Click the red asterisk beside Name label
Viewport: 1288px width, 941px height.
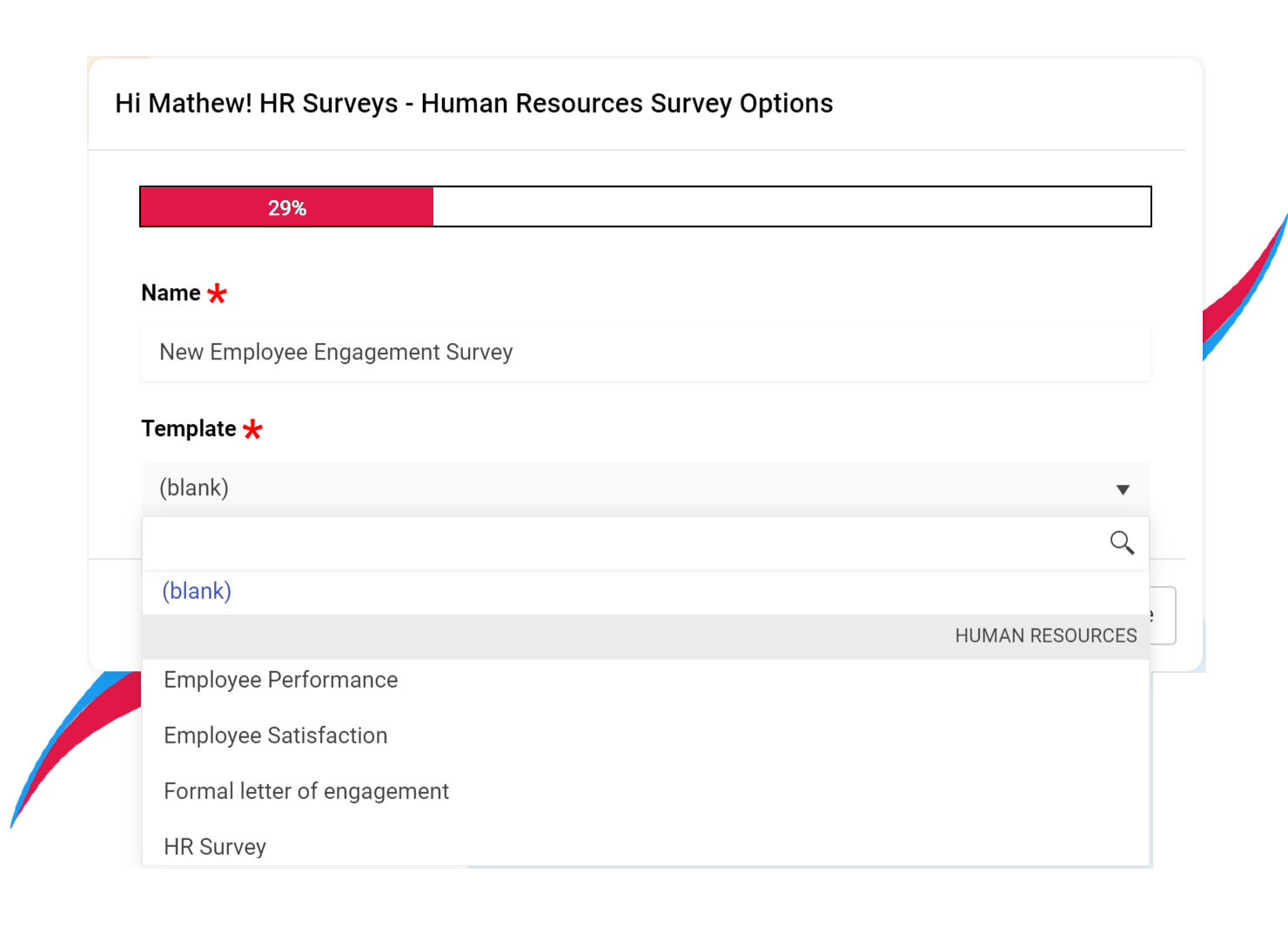coord(218,293)
